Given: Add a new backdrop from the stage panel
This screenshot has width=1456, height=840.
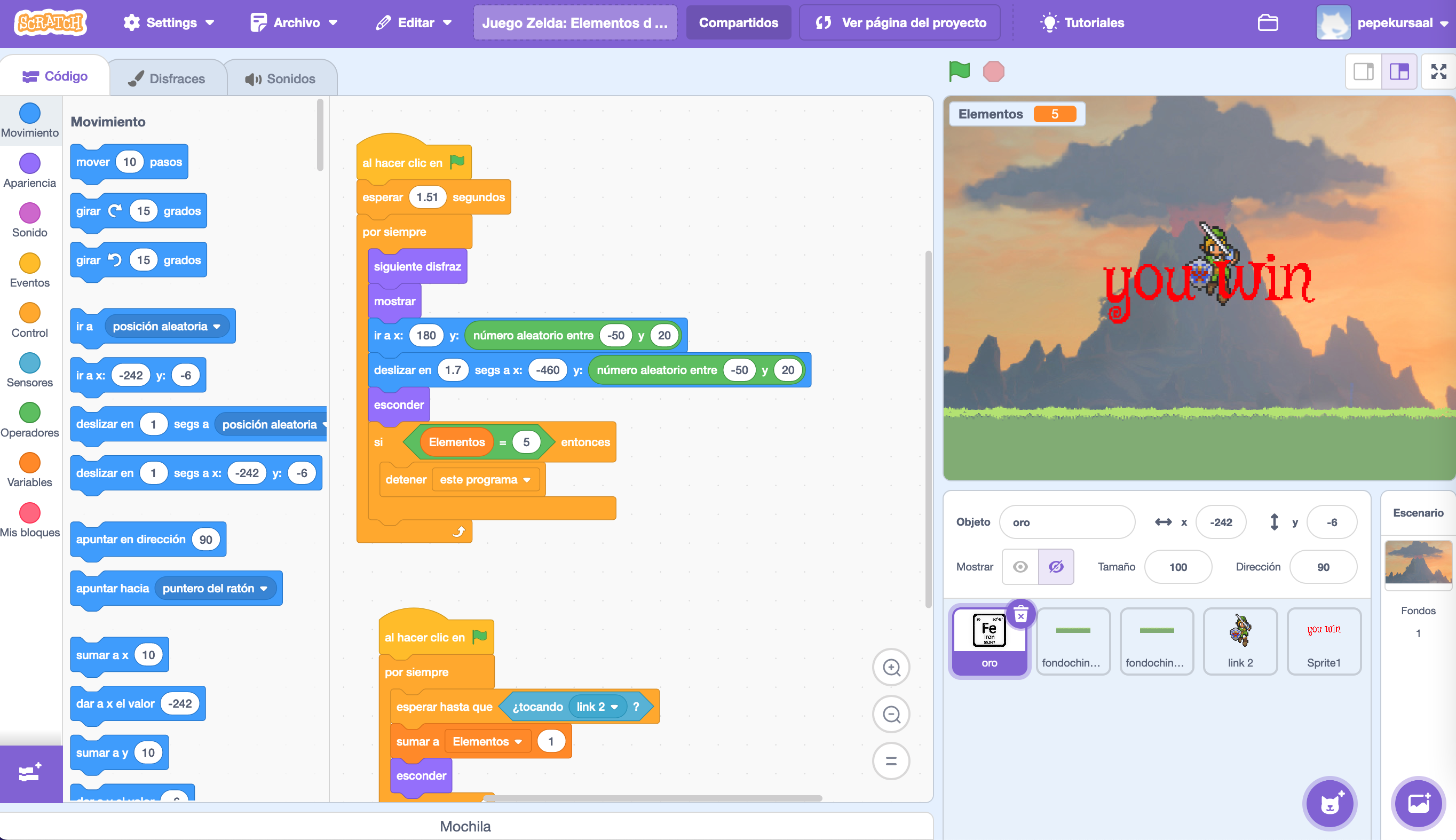Looking at the screenshot, I should 1420,803.
